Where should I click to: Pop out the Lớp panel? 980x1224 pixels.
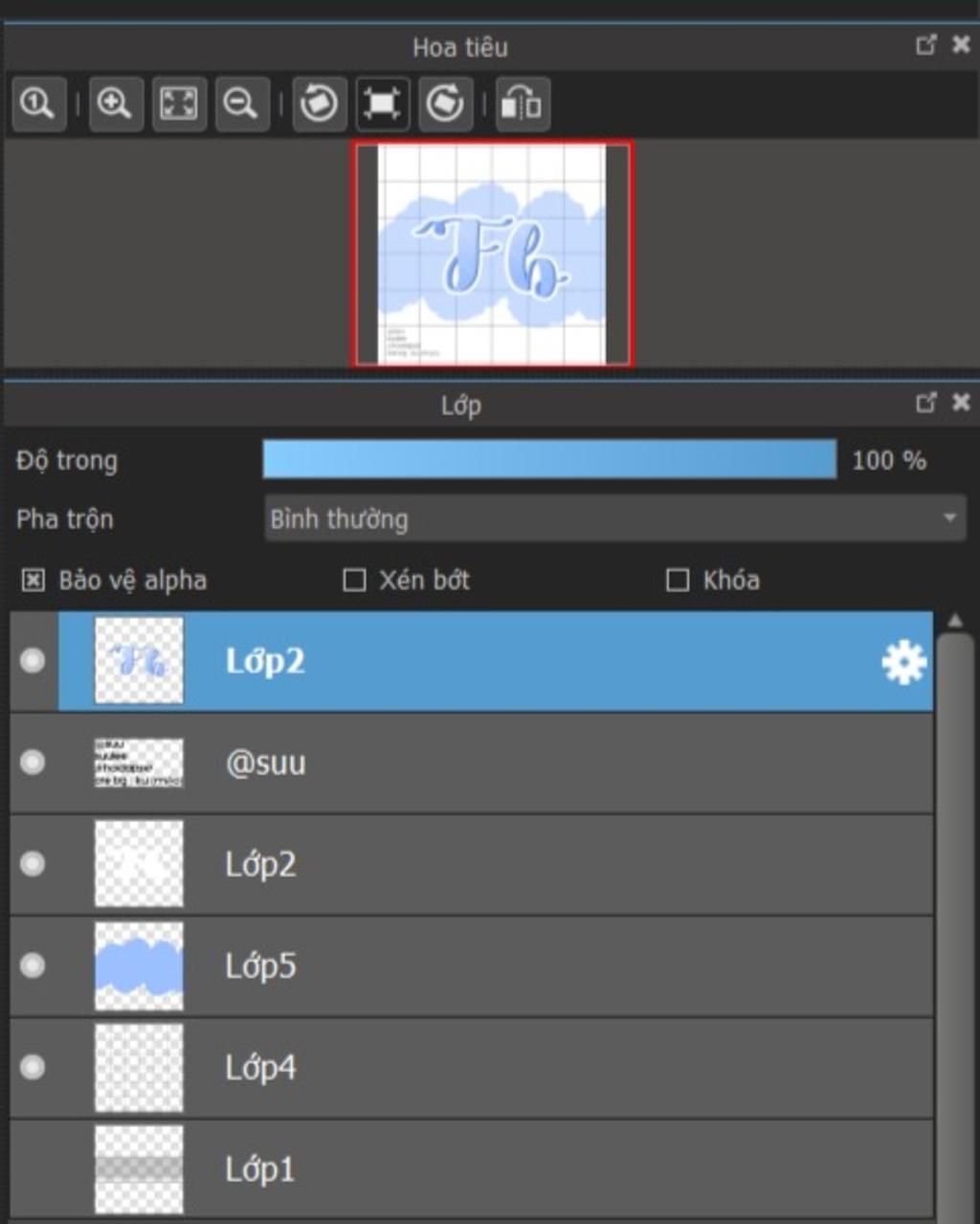925,403
